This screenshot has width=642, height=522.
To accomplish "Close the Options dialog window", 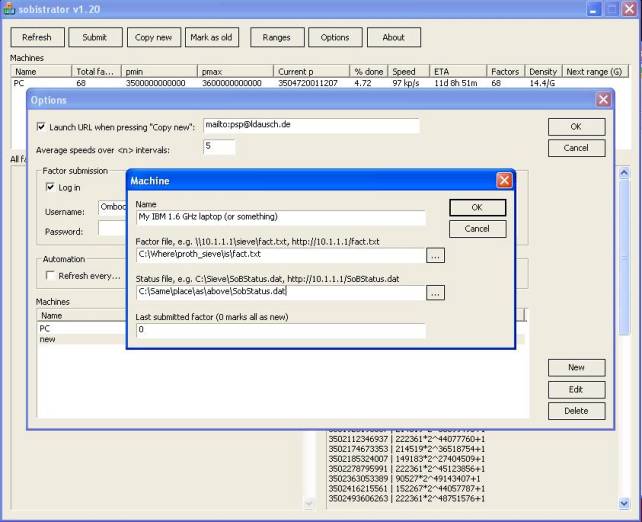I will click(x=603, y=100).
